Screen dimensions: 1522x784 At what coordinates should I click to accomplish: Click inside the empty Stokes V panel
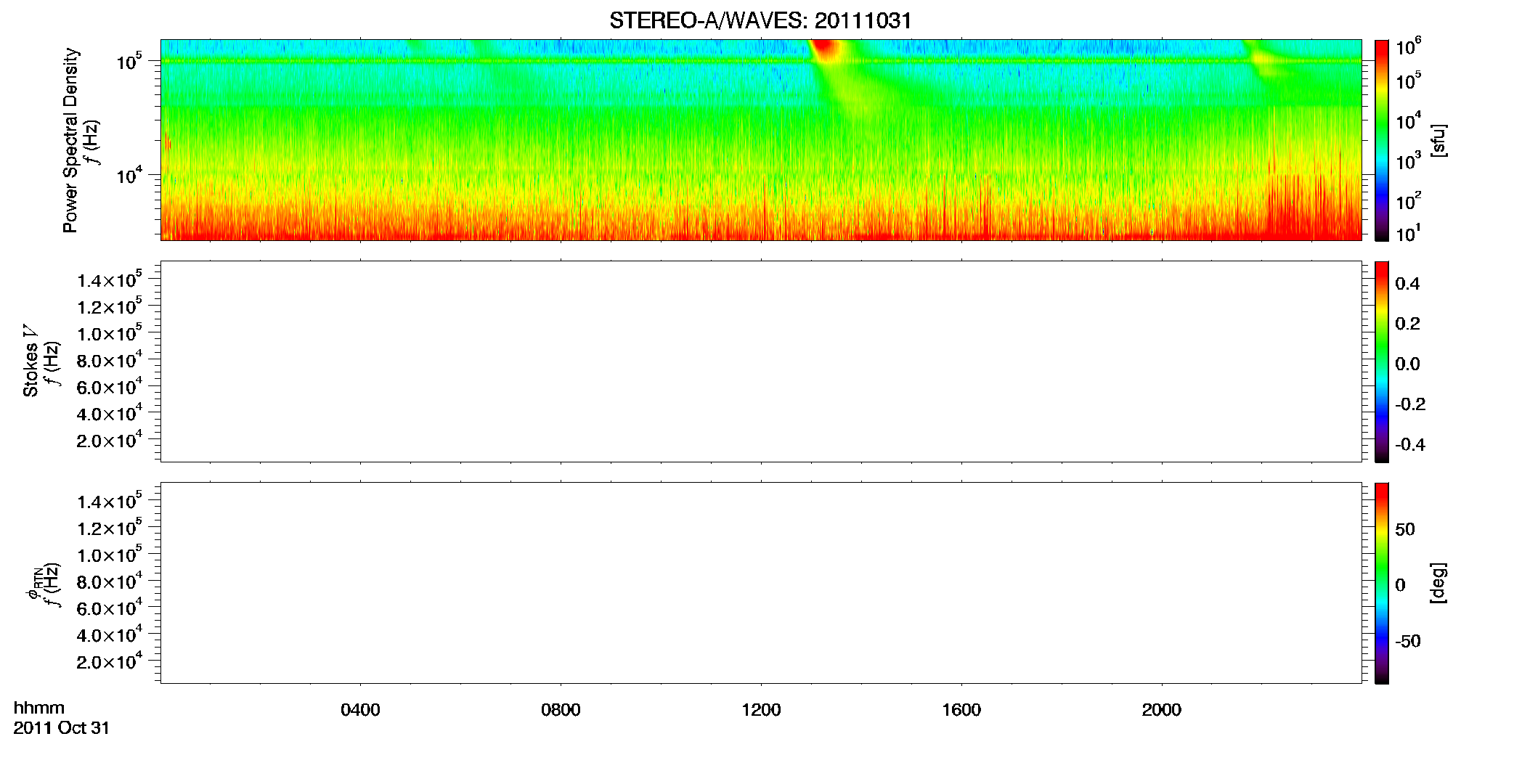pos(761,362)
